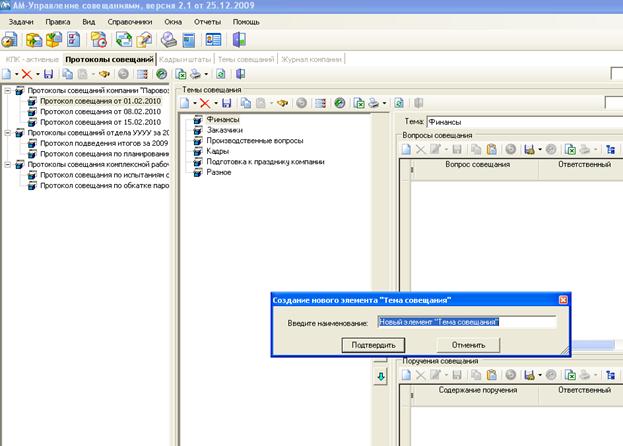Click the printer icon in the main toolbar
This screenshot has width=623, height=446.
click(x=169, y=40)
